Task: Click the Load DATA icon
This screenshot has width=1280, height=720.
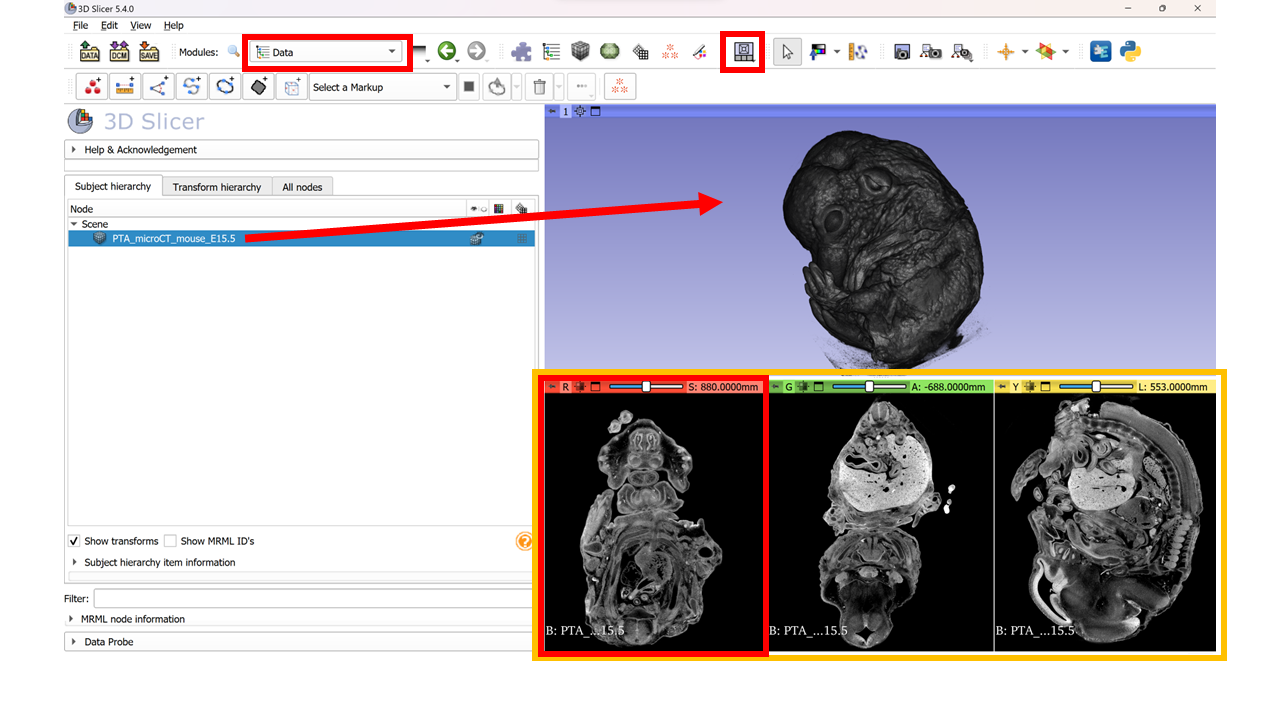Action: pyautogui.click(x=90, y=52)
